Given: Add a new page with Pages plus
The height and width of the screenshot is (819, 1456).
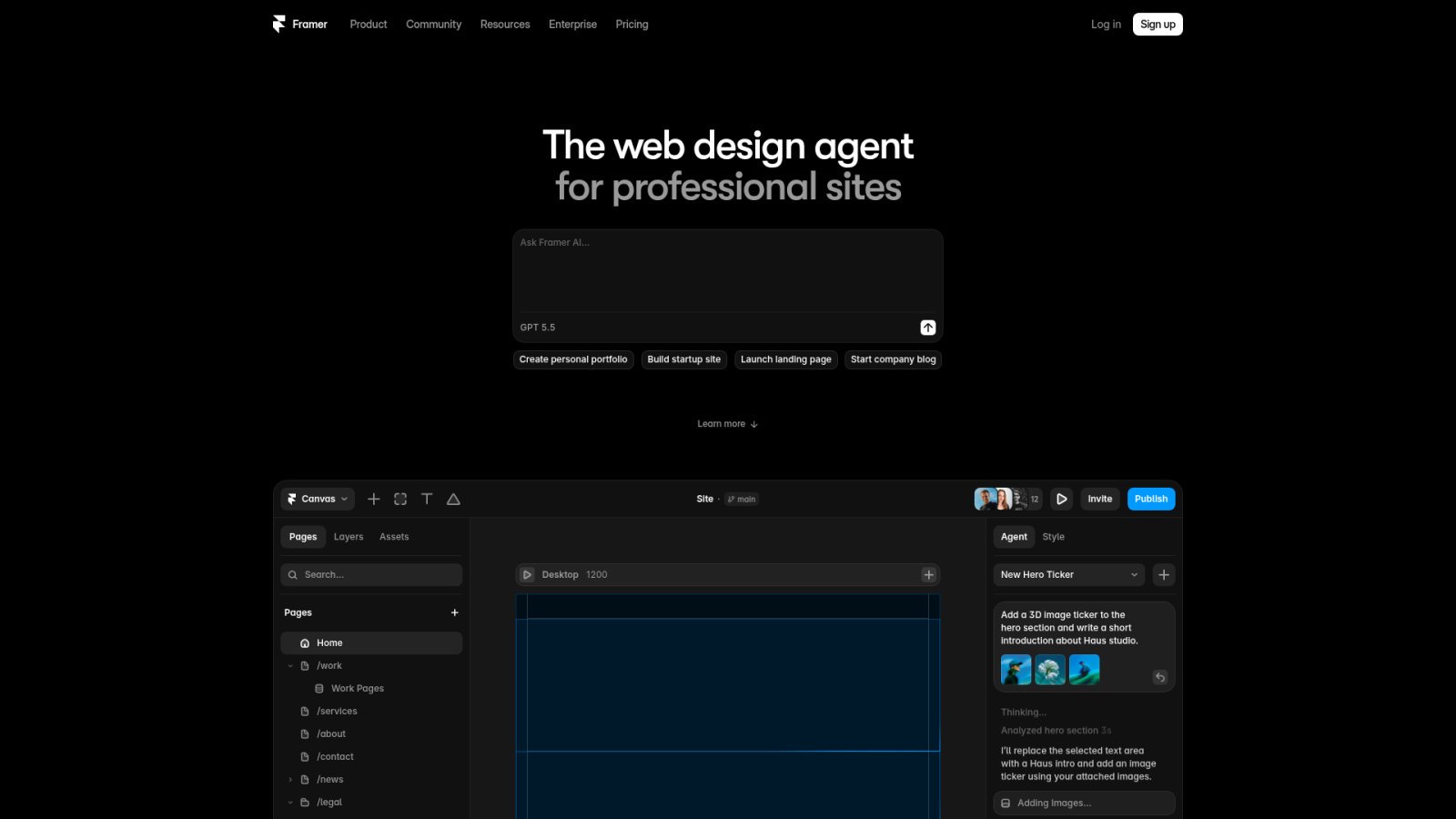Looking at the screenshot, I should (x=454, y=612).
